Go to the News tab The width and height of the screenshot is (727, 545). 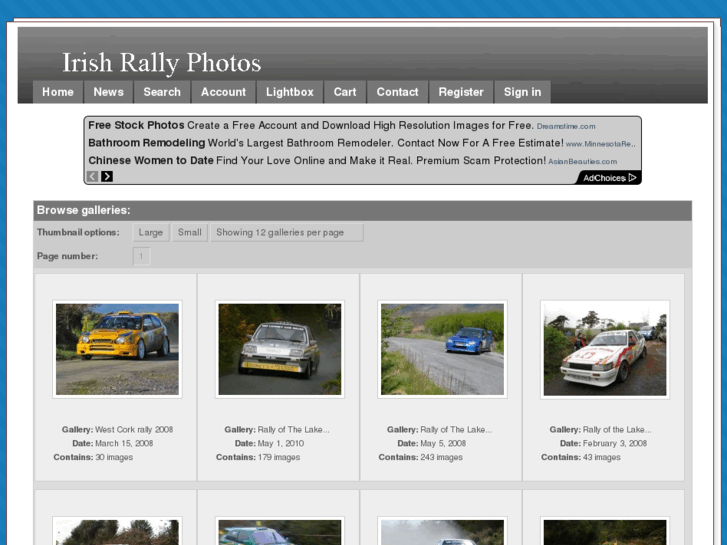point(108,92)
